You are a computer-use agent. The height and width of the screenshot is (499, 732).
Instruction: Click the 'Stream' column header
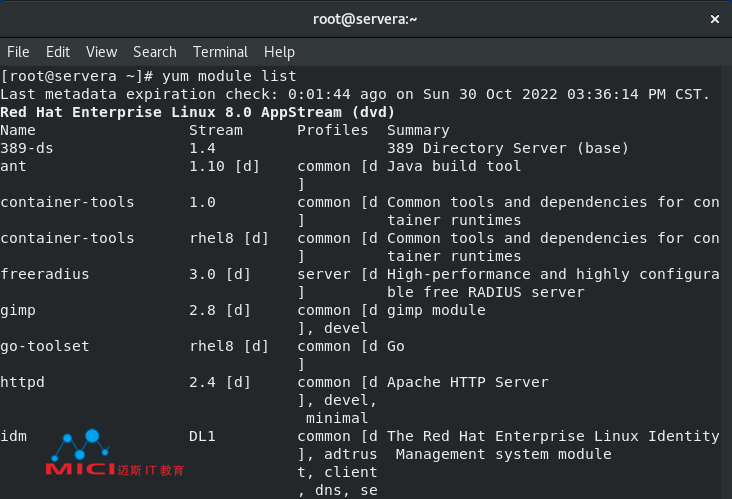pyautogui.click(x=216, y=130)
